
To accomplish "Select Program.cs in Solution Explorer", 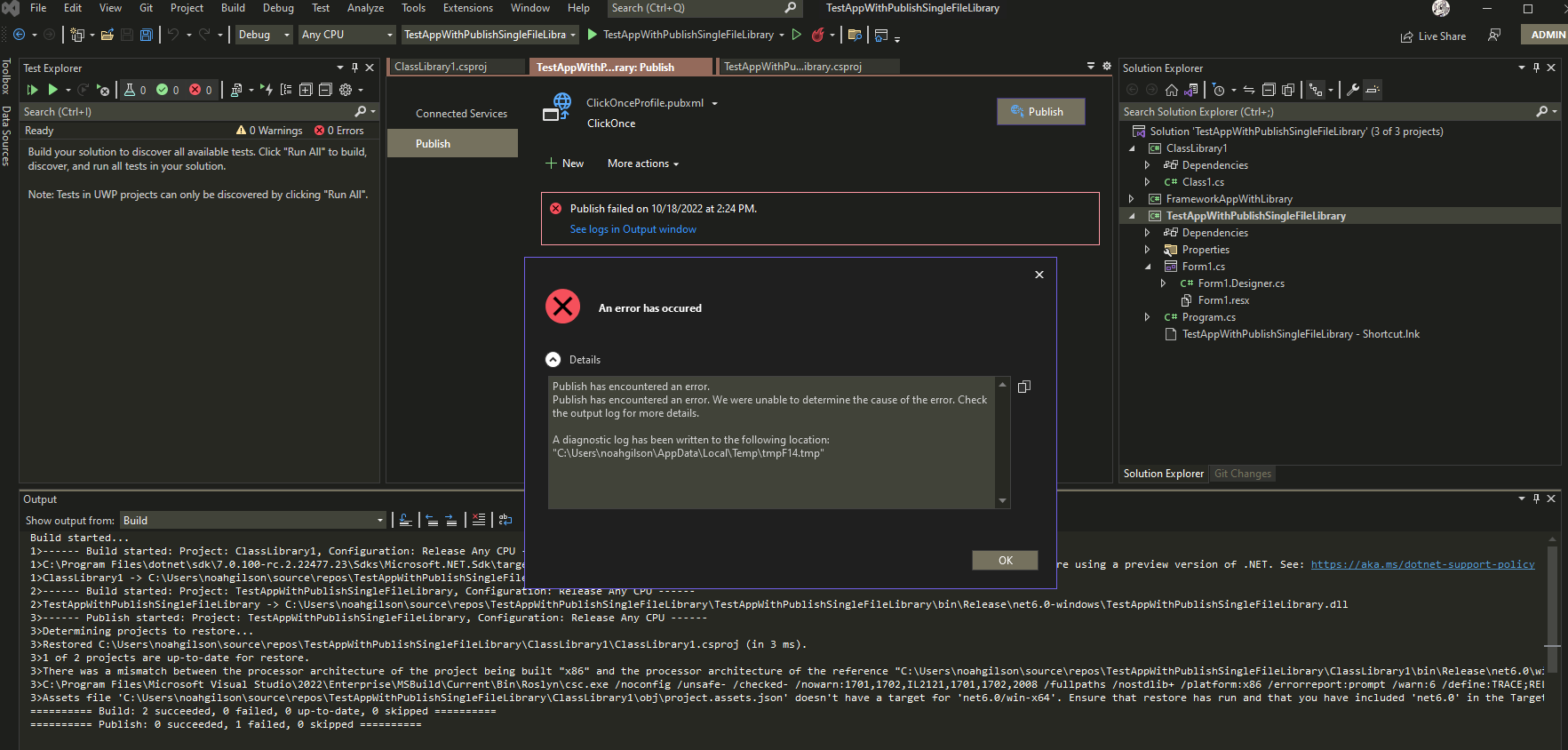I will [1208, 317].
